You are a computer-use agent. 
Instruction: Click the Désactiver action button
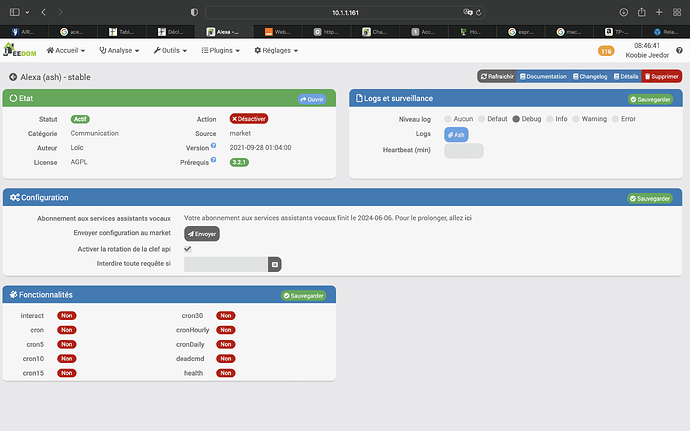(x=249, y=119)
